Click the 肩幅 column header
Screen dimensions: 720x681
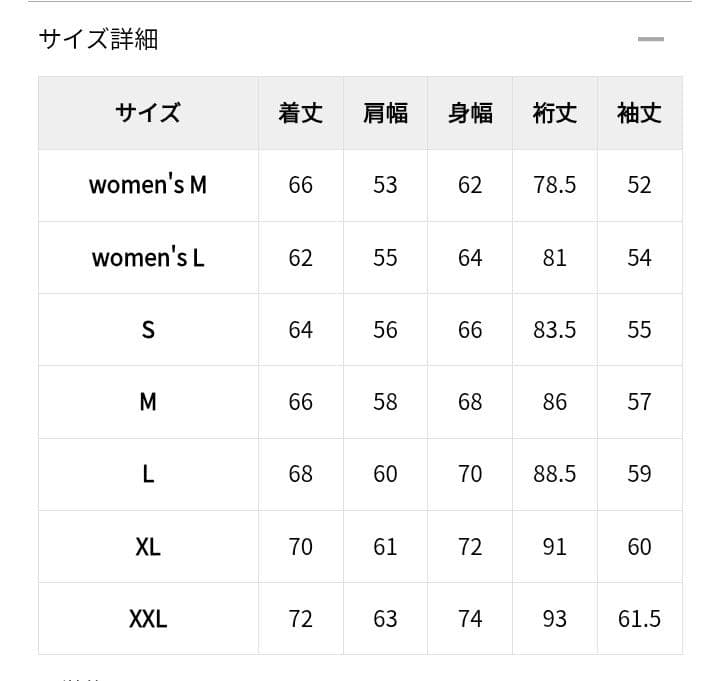pyautogui.click(x=385, y=113)
